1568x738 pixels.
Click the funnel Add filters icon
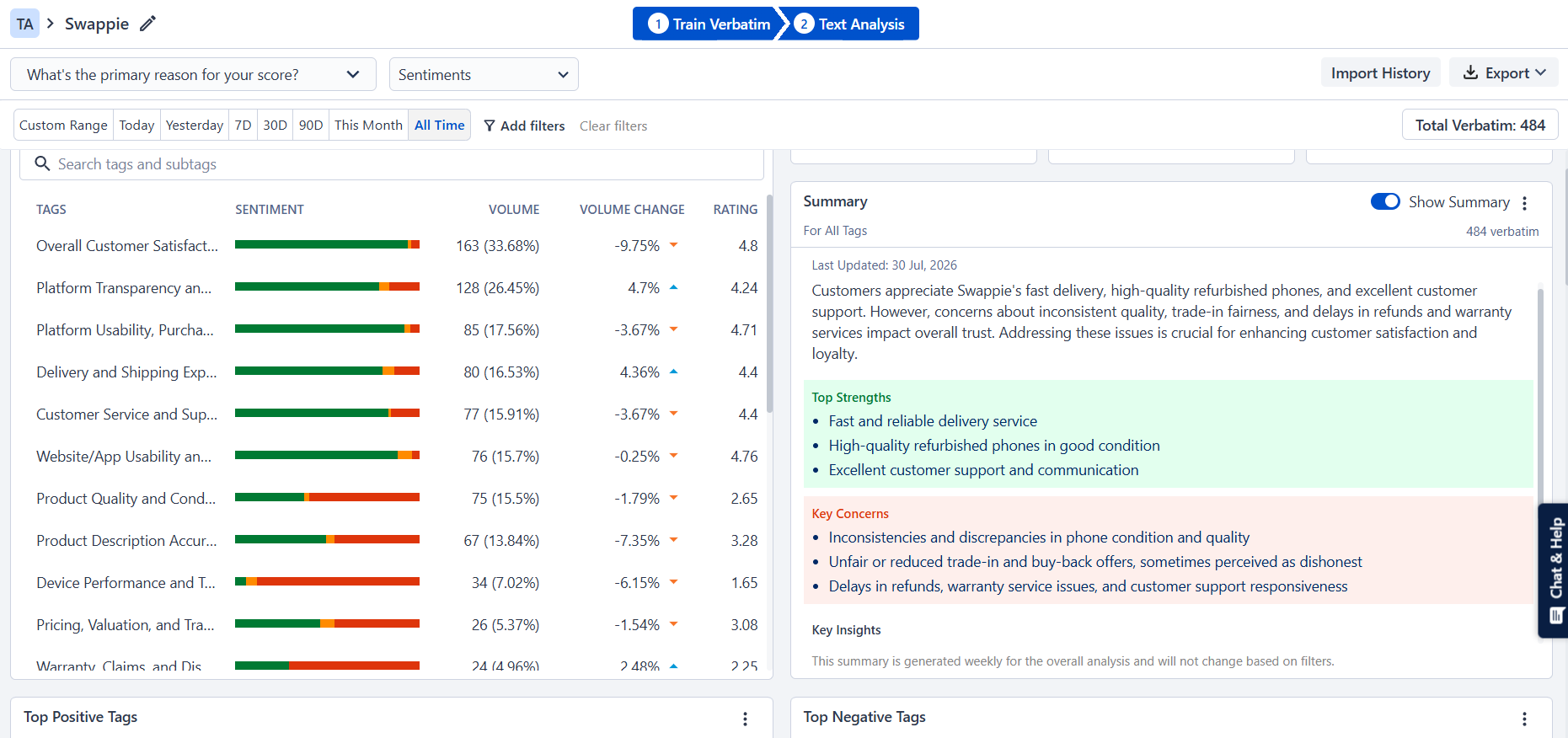[490, 126]
